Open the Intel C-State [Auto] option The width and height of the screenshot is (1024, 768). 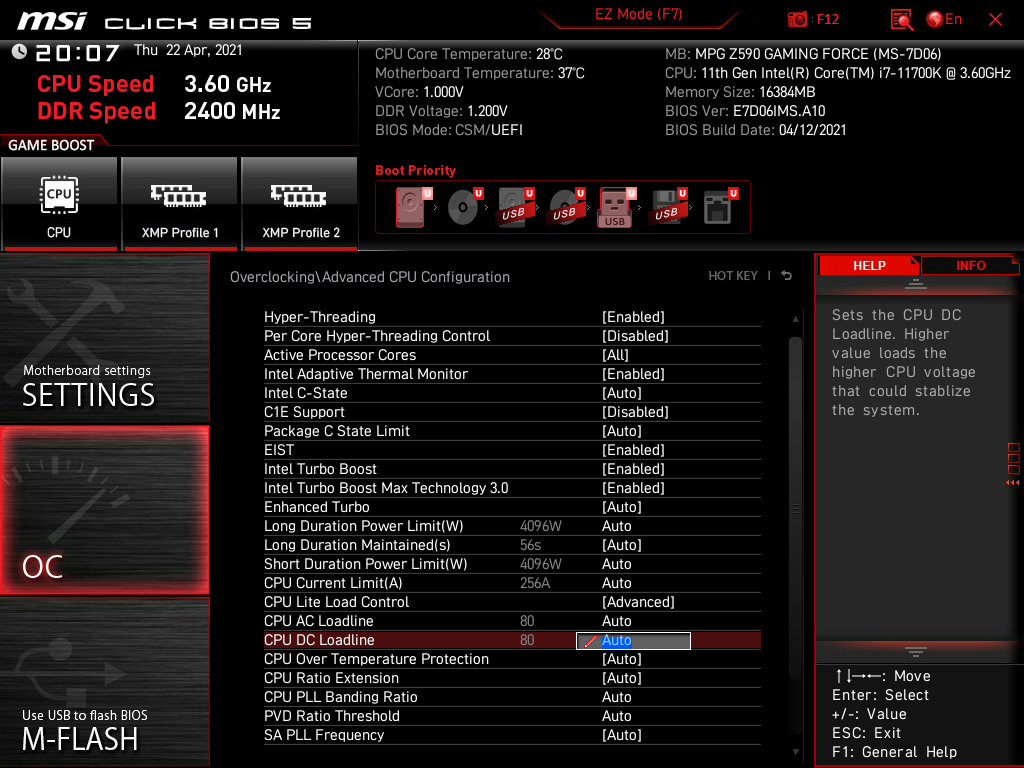click(x=512, y=392)
